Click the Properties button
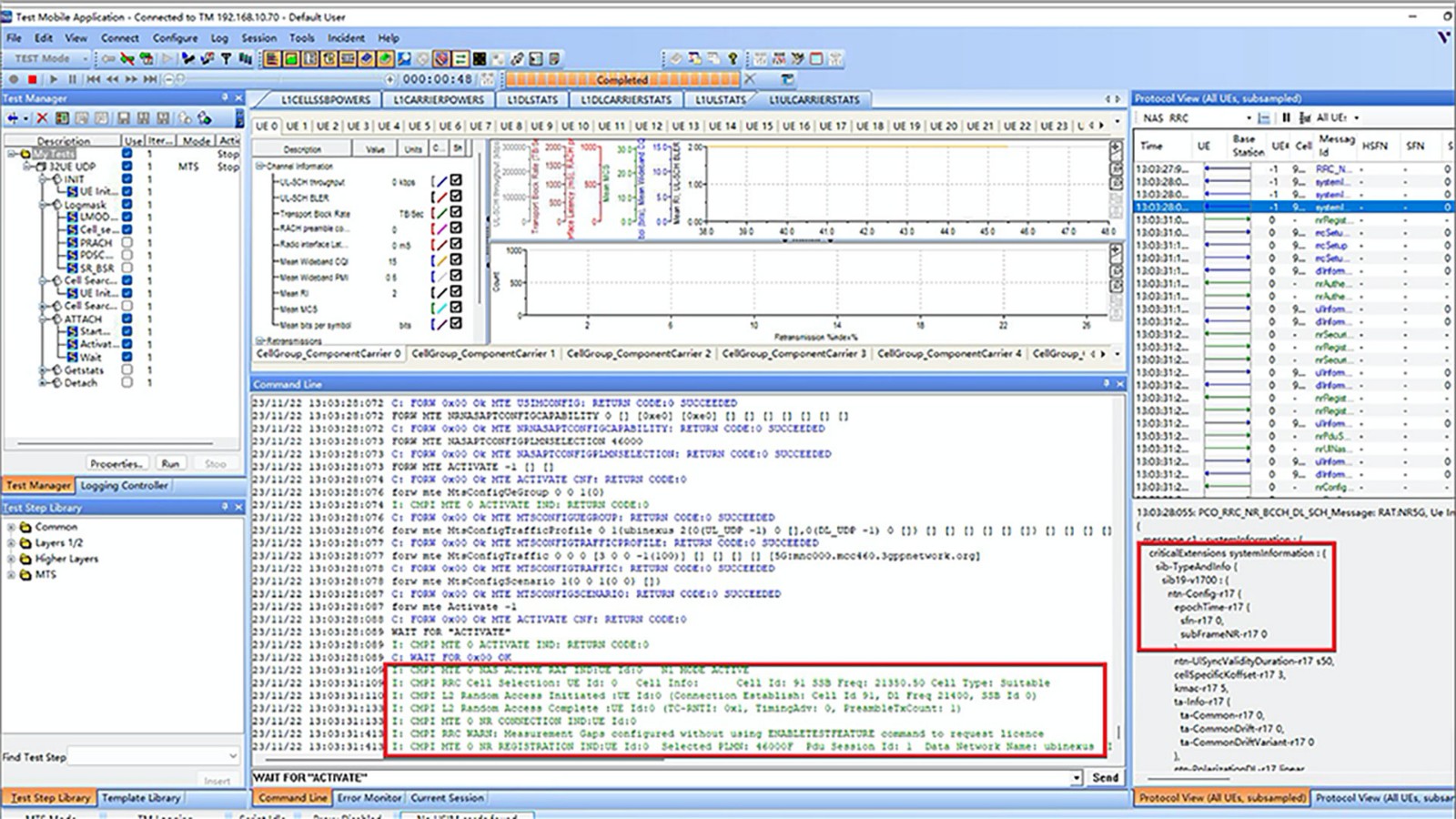This screenshot has height=819, width=1456. (x=116, y=463)
